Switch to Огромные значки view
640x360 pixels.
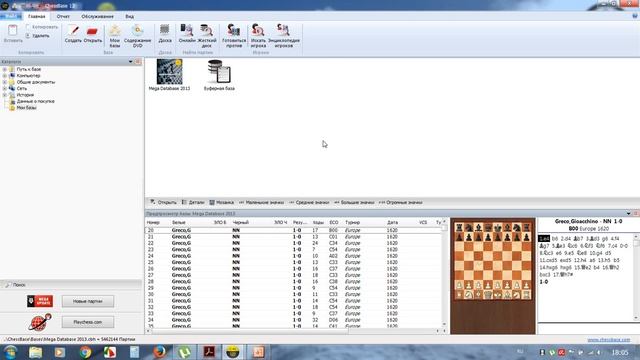(400, 202)
